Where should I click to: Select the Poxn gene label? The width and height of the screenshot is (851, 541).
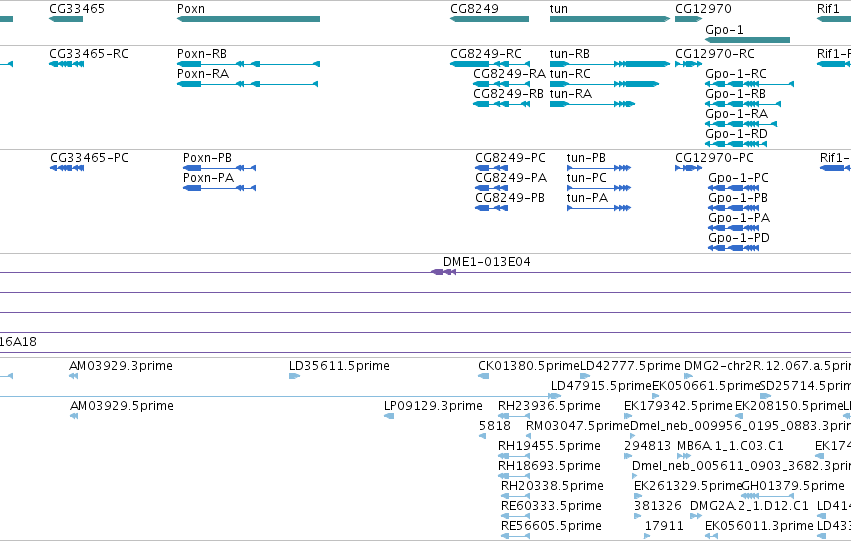click(191, 9)
